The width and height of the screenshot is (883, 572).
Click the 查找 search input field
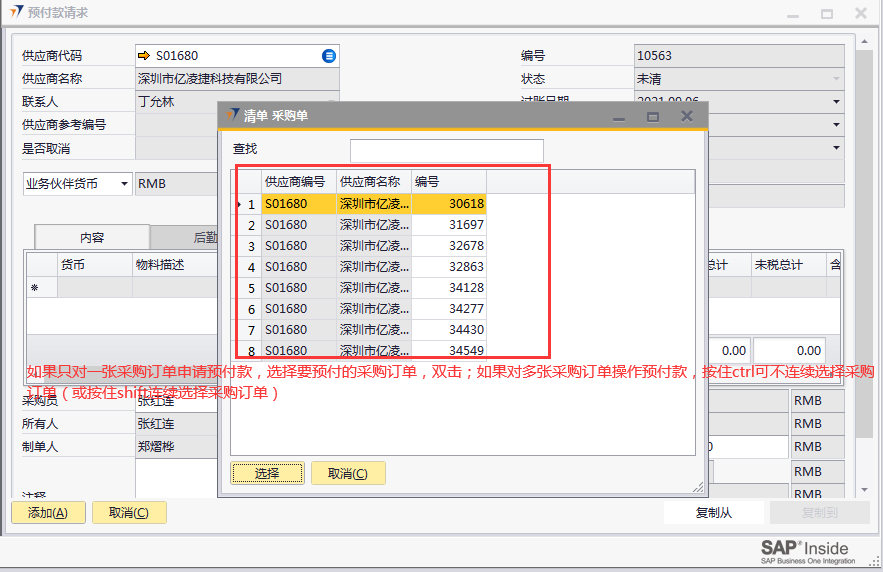446,150
